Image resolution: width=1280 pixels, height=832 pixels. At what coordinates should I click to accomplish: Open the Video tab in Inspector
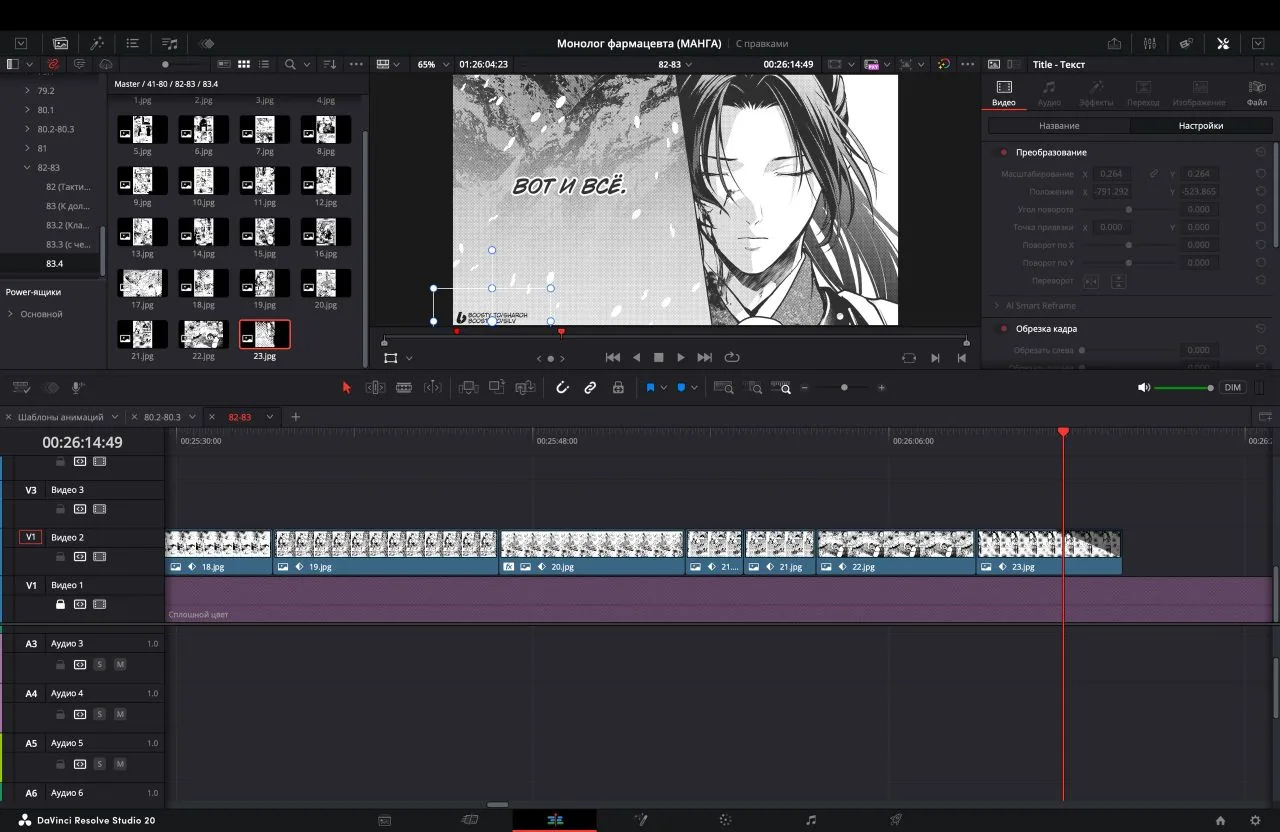(1004, 94)
